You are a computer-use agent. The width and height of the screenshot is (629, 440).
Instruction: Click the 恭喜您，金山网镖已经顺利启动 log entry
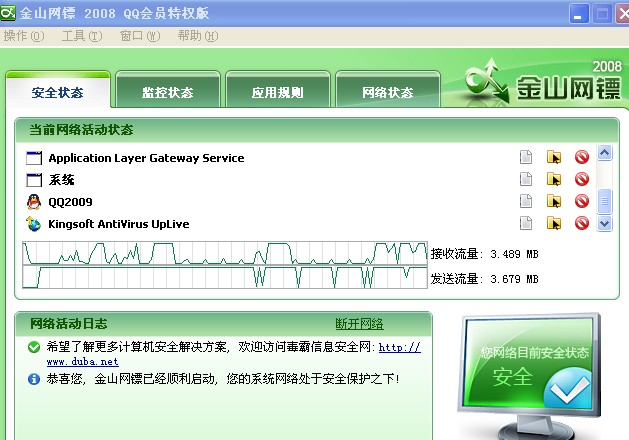(x=223, y=379)
